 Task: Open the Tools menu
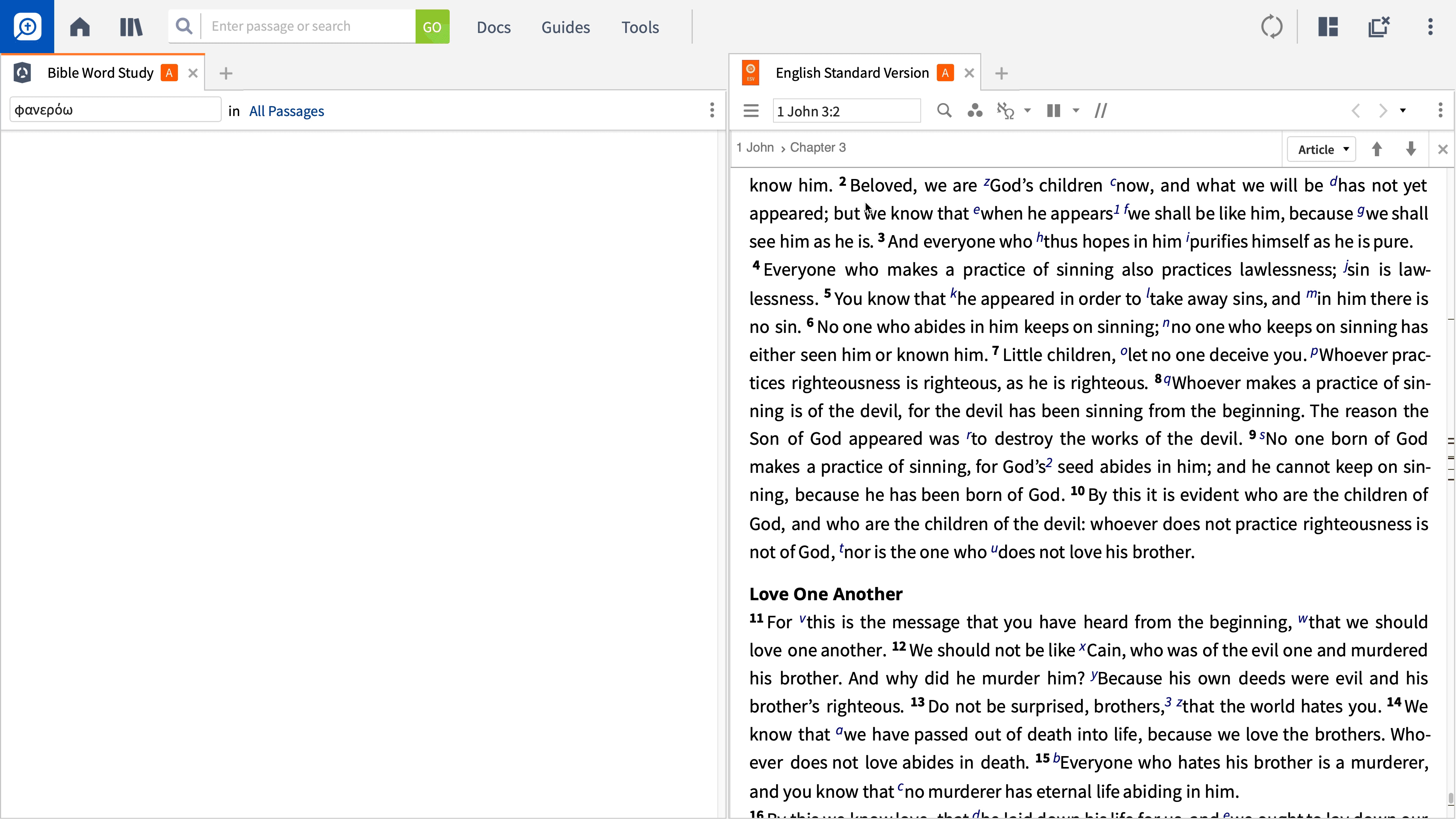point(640,27)
